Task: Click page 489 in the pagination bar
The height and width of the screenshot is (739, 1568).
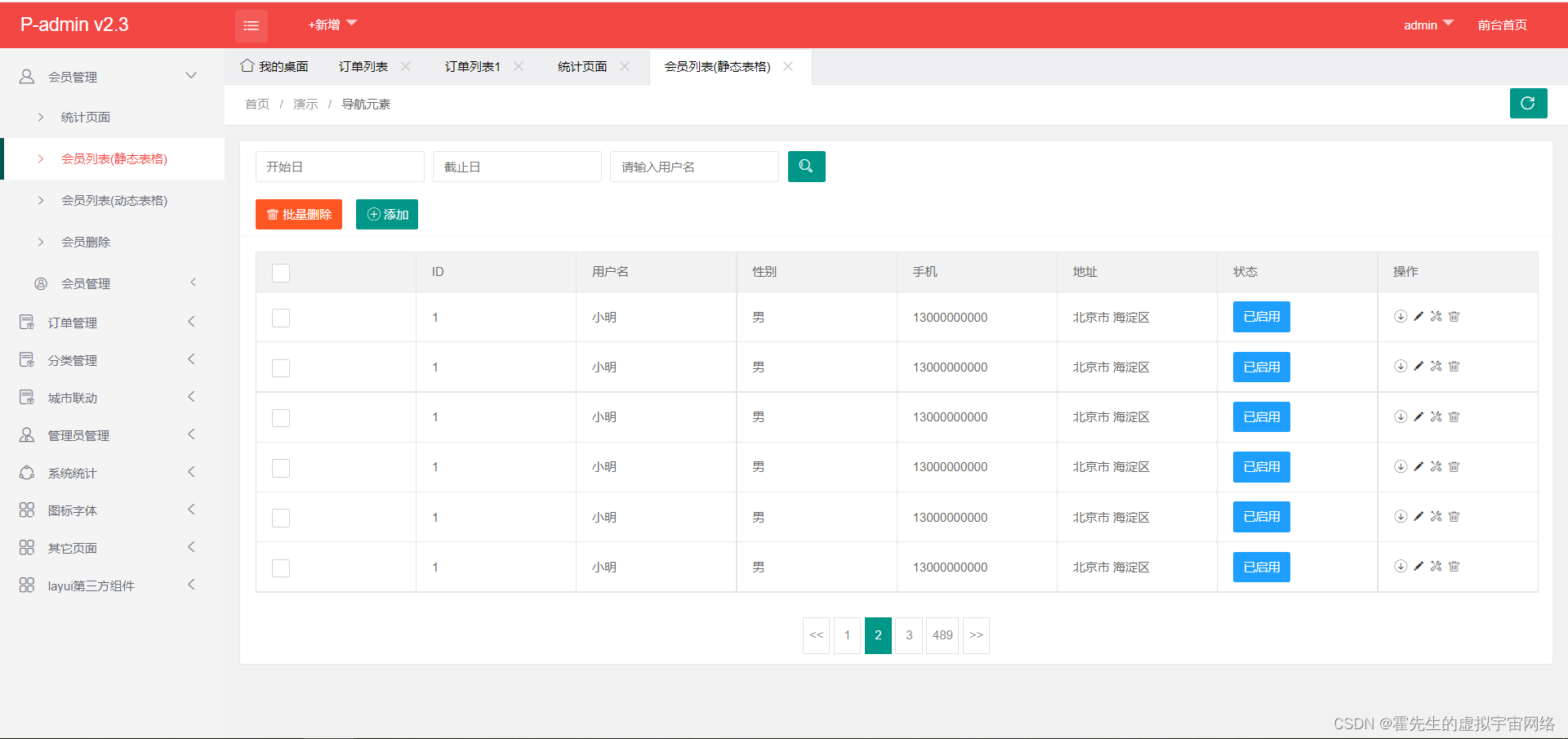Action: [x=942, y=634]
